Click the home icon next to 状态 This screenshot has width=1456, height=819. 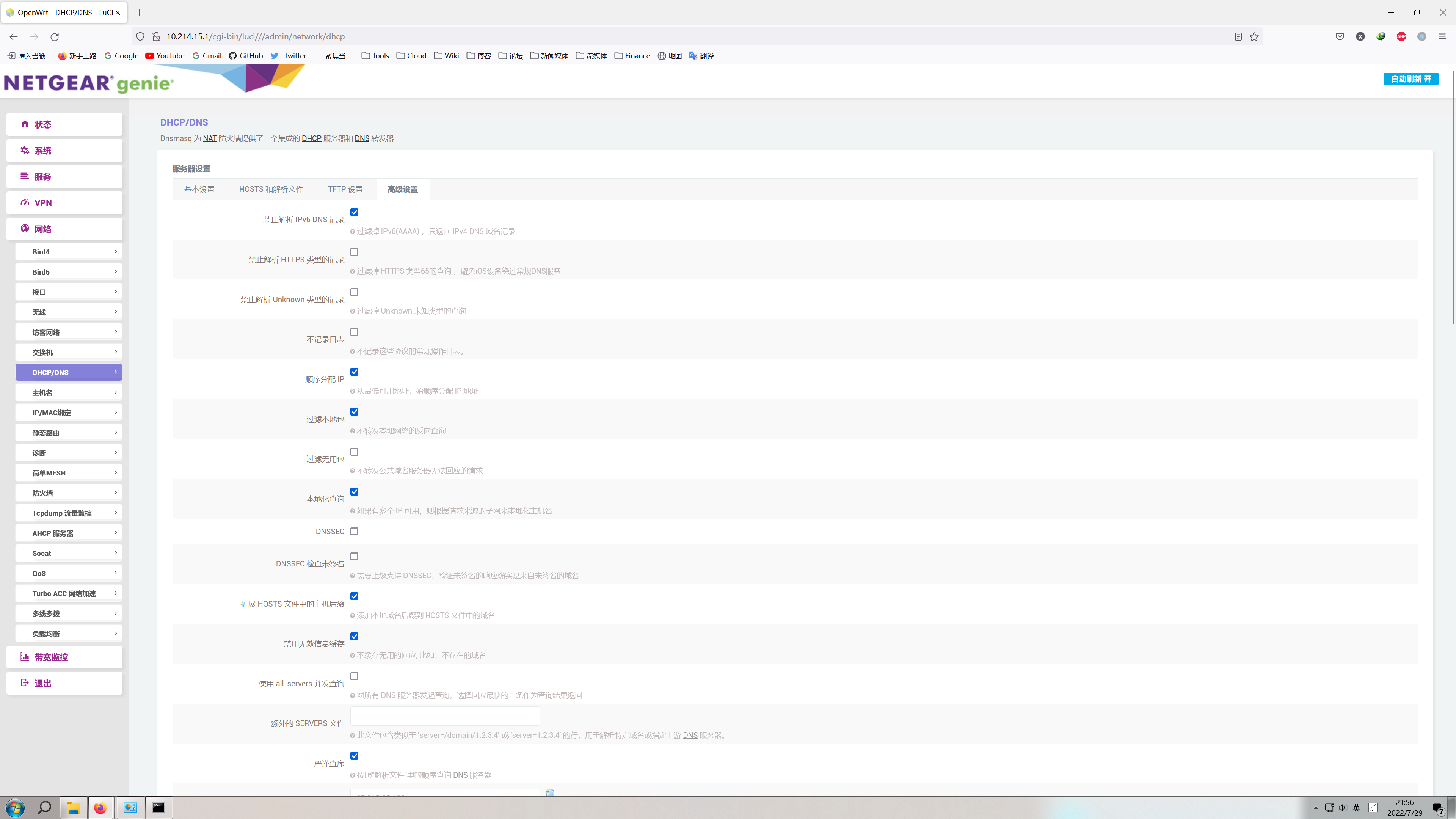pos(25,124)
